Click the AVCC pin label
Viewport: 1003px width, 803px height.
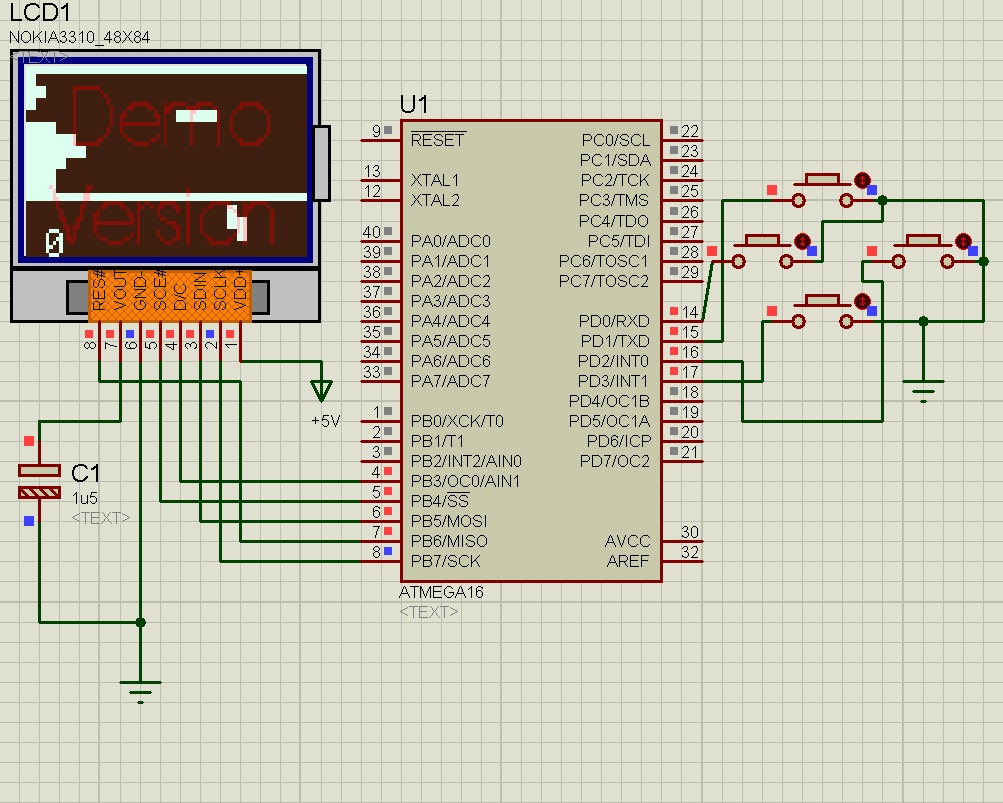coord(628,541)
